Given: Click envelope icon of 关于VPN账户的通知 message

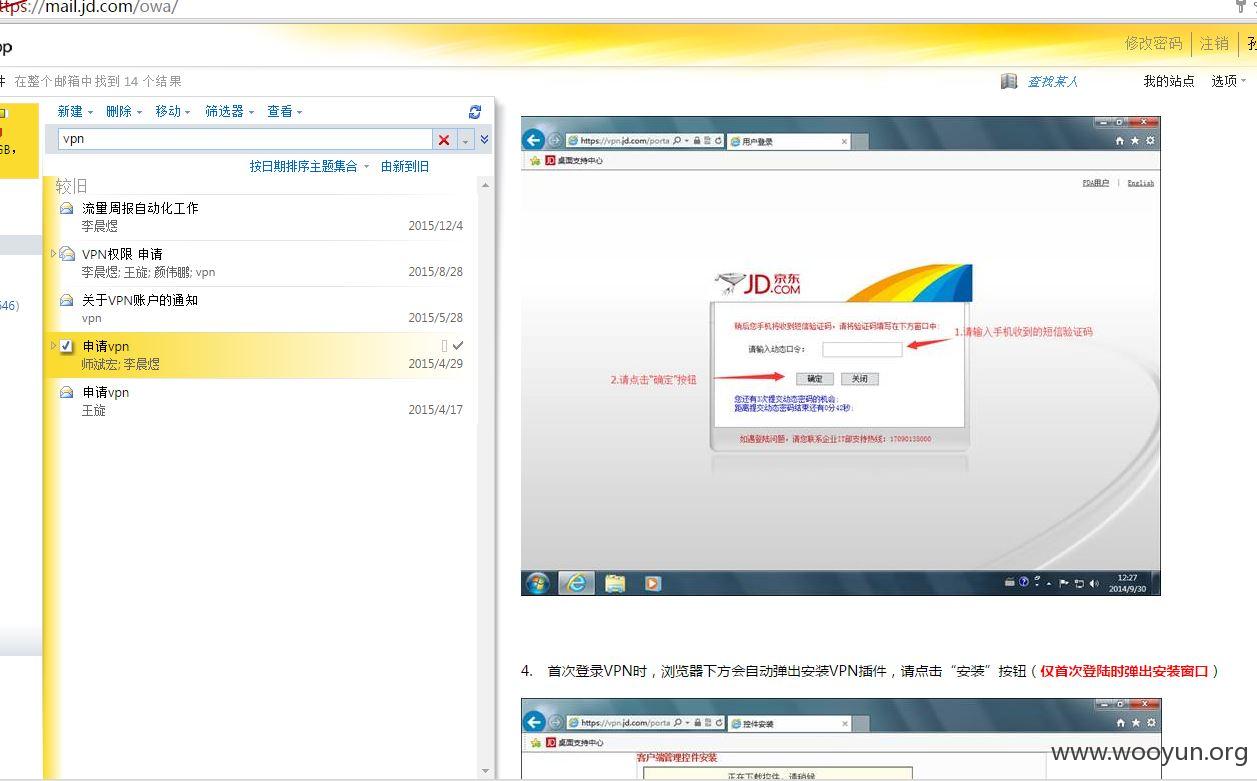Looking at the screenshot, I should (x=67, y=300).
